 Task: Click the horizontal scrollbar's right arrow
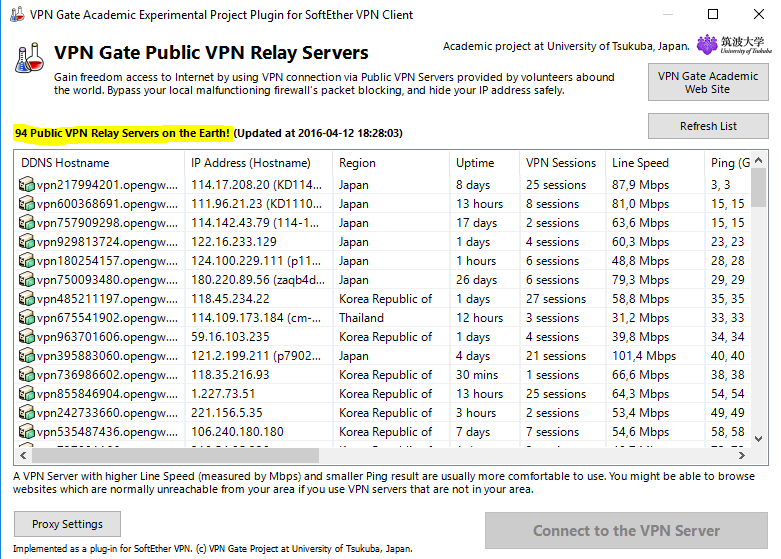coord(742,455)
